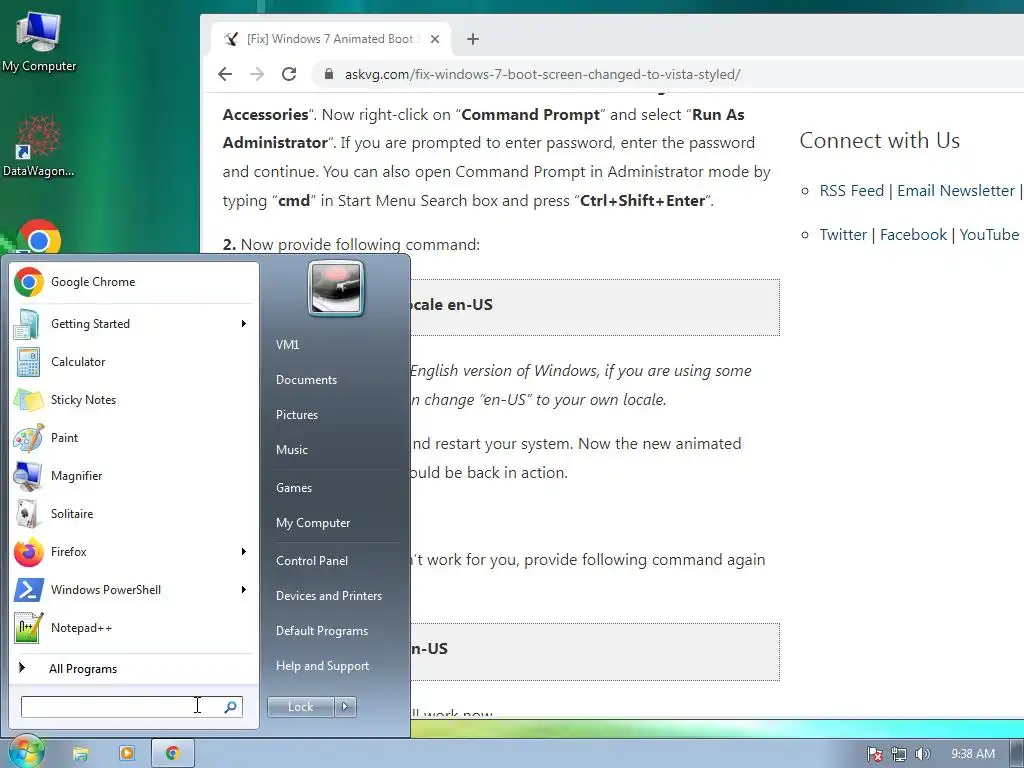Follow the RSS Feed link
This screenshot has height=768, width=1024.
(852, 191)
